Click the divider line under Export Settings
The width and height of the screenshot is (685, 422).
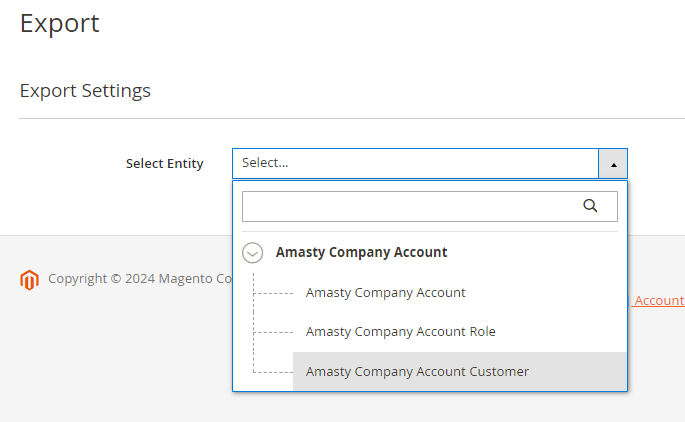352,118
